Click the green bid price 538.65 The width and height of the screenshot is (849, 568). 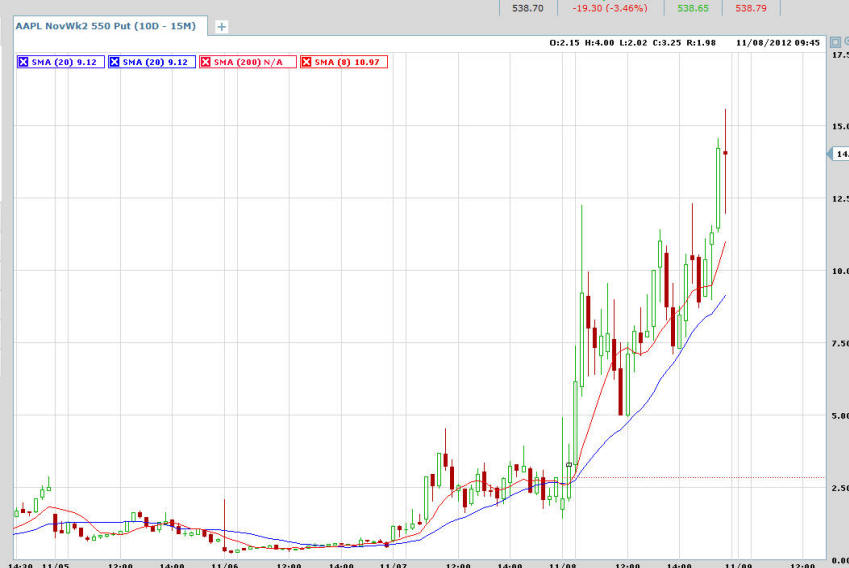693,7
